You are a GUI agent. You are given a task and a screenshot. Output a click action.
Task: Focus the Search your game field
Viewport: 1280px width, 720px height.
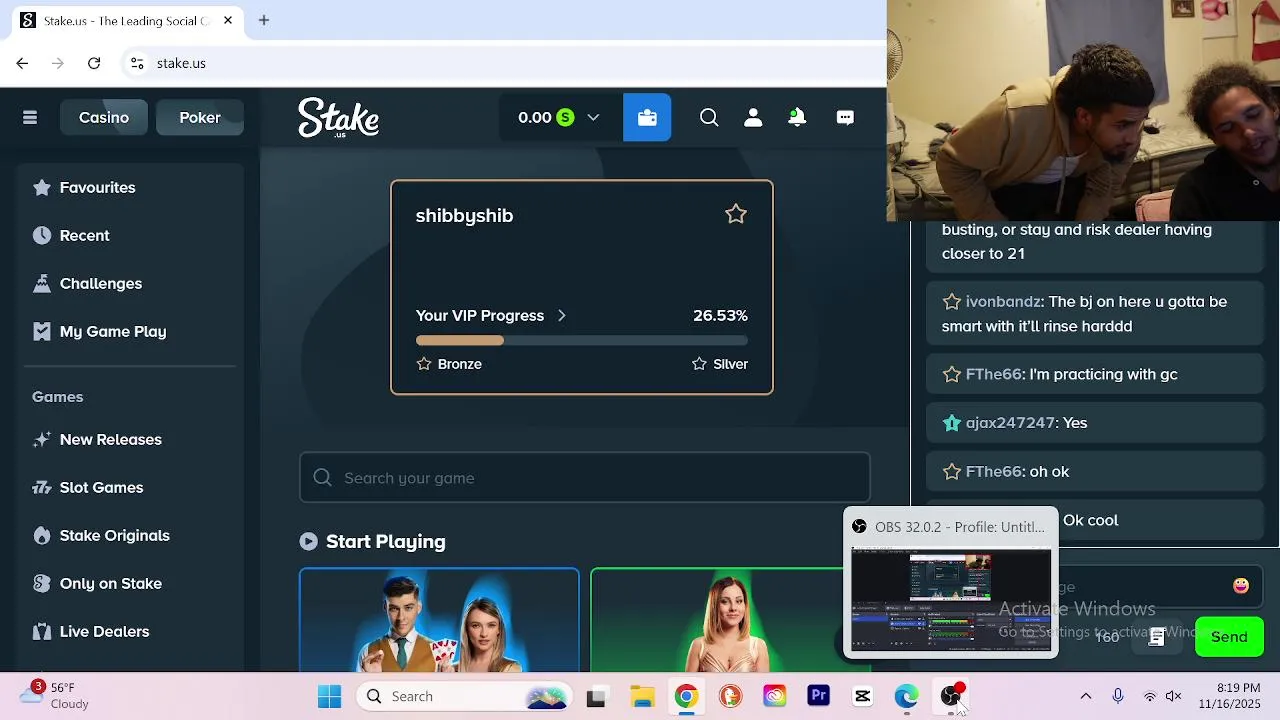pyautogui.click(x=585, y=478)
